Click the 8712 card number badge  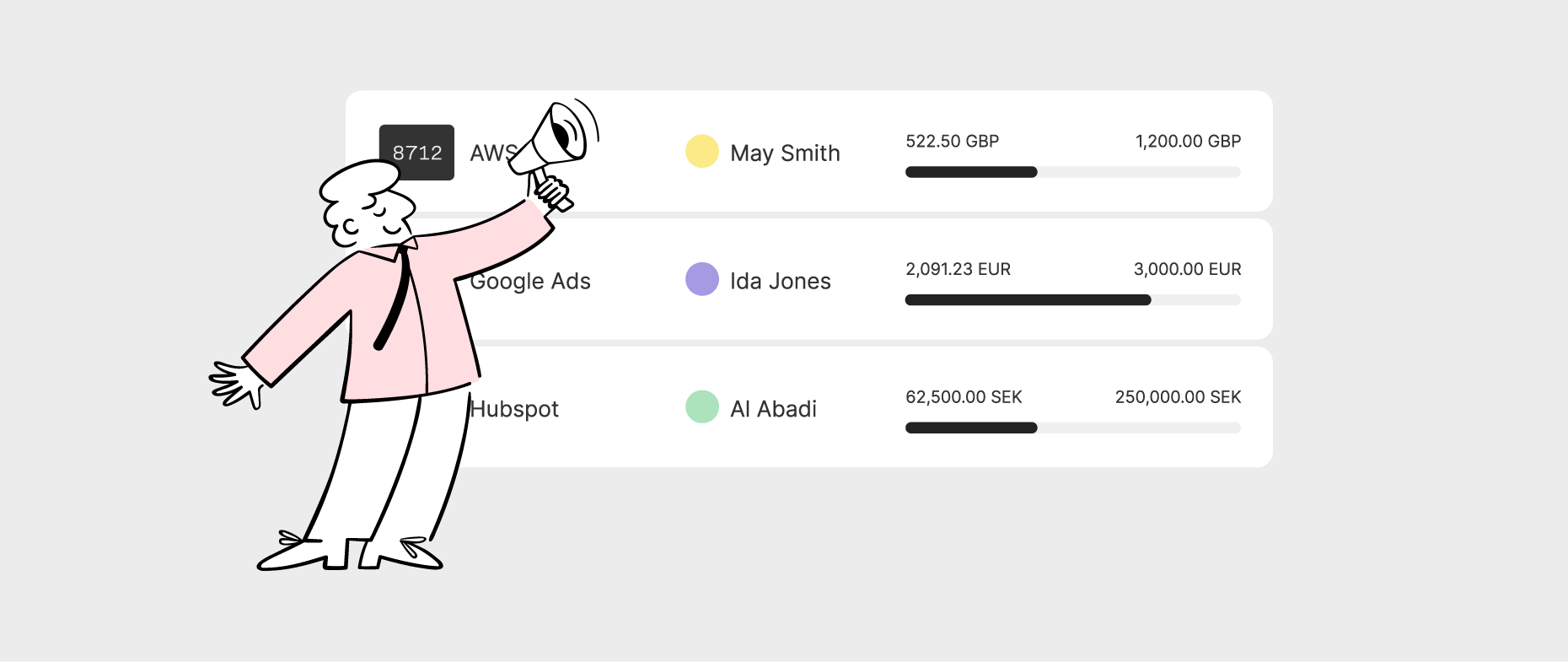[x=416, y=153]
